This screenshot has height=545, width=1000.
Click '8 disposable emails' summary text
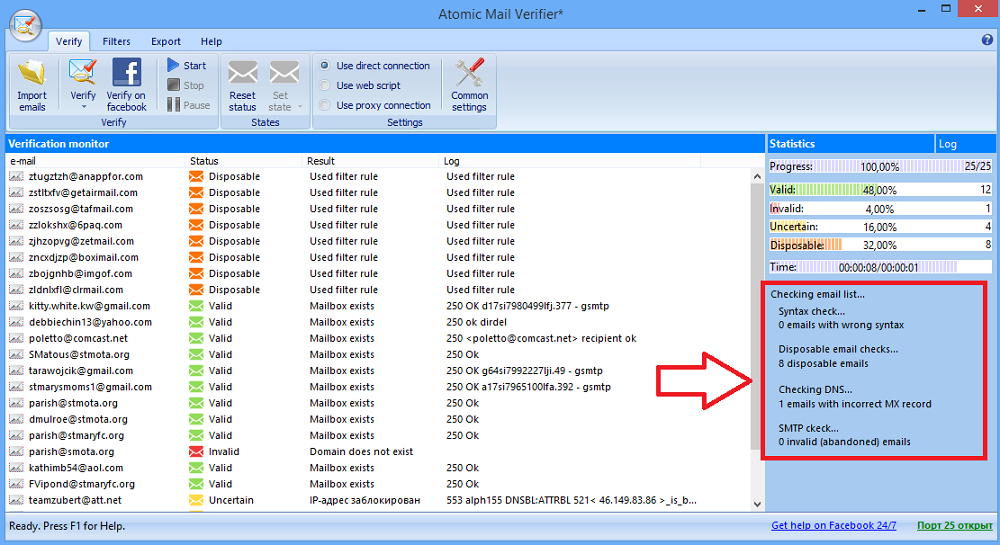tap(823, 363)
